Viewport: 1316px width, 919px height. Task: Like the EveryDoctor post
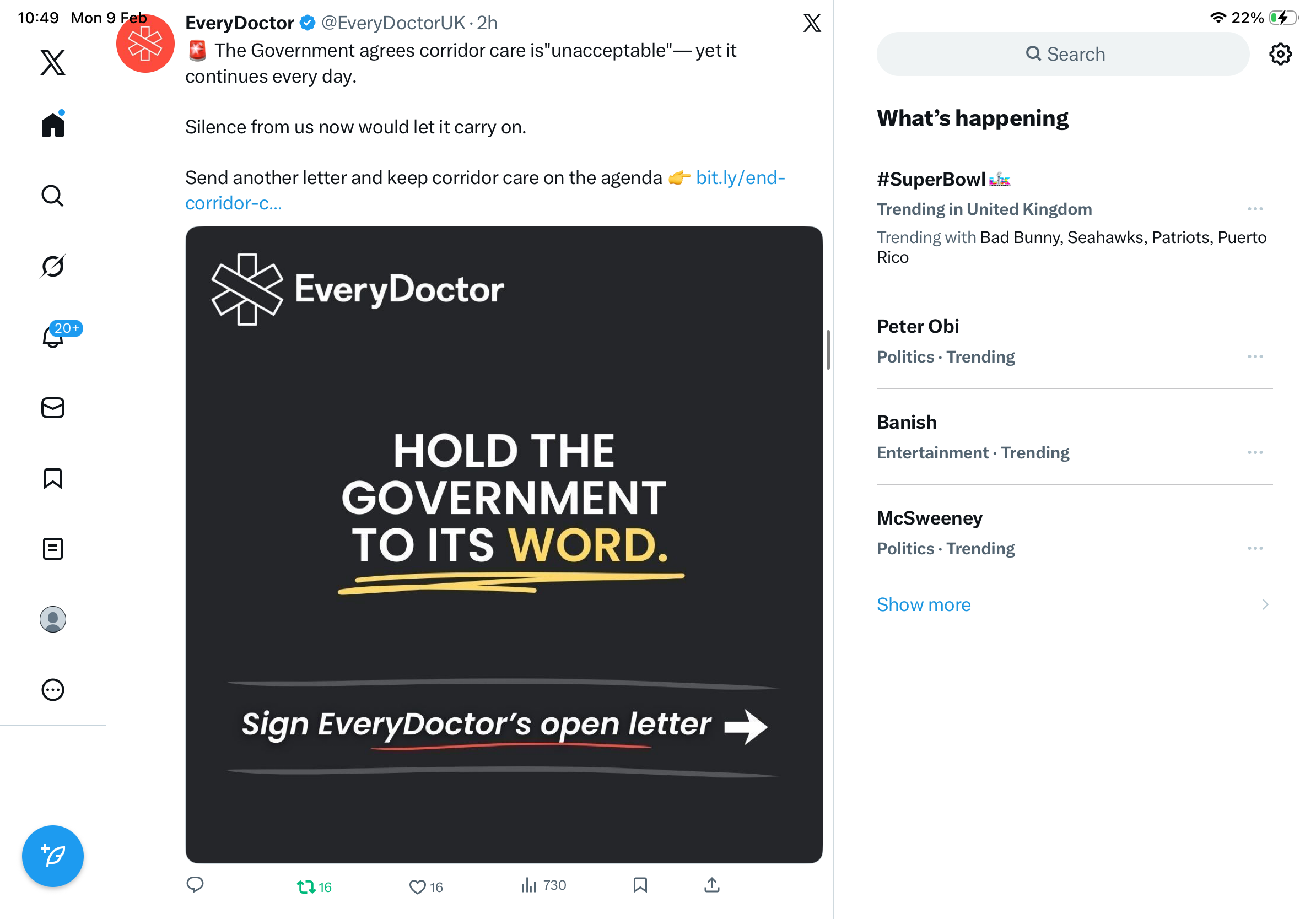[x=426, y=887]
